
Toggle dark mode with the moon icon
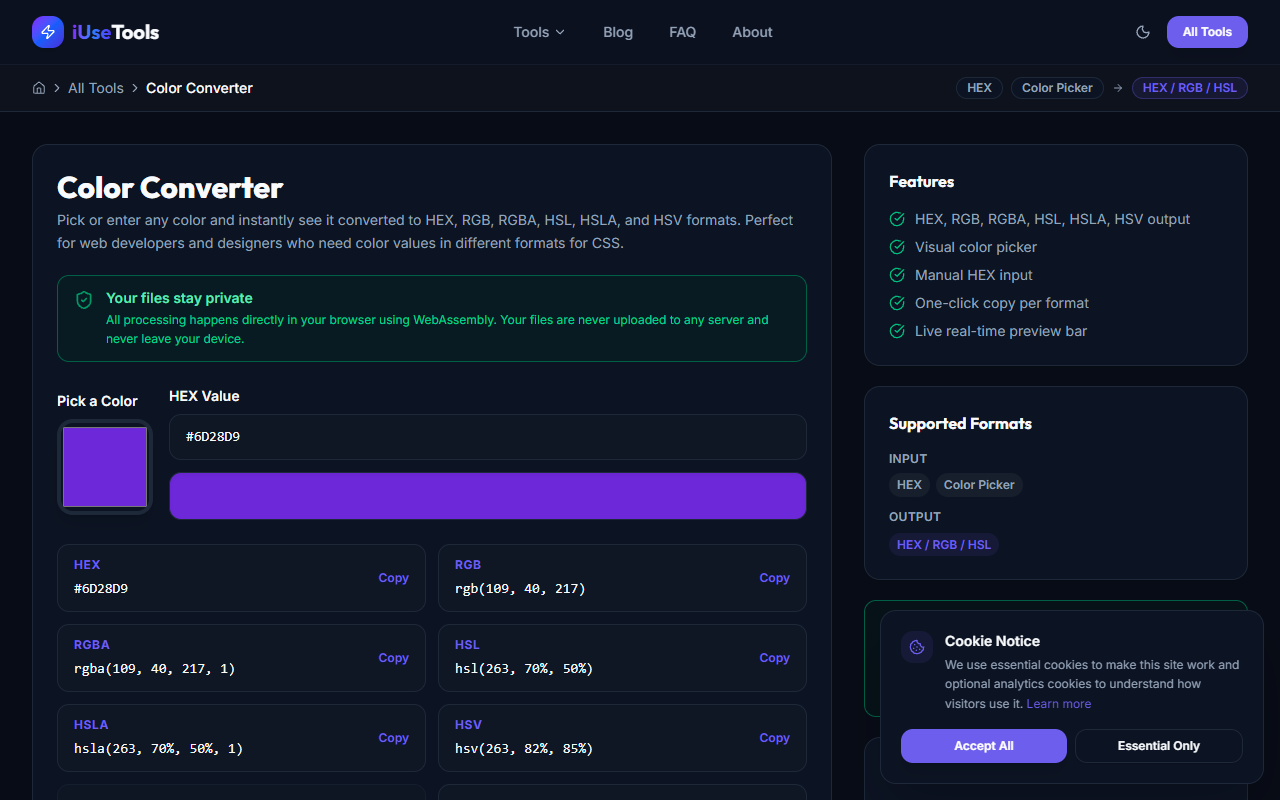point(1143,32)
